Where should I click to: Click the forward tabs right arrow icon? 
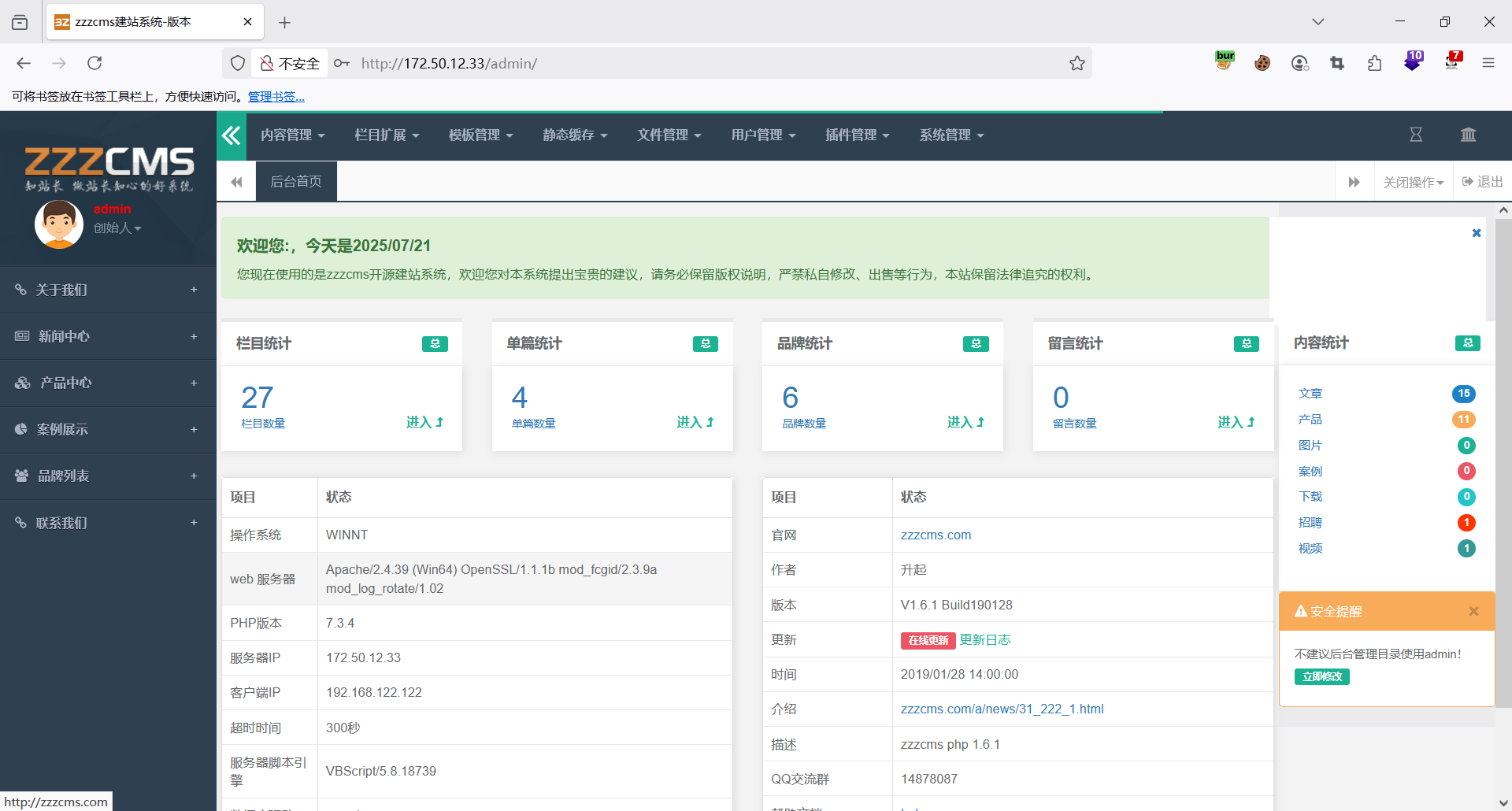click(x=1354, y=182)
